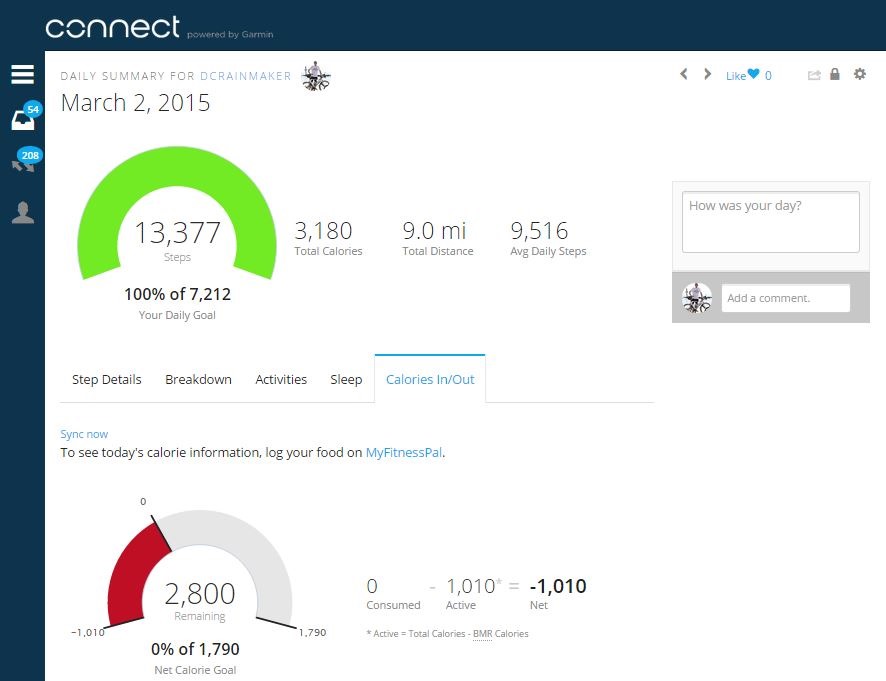
Task: Go to next day arrow
Action: [707, 74]
